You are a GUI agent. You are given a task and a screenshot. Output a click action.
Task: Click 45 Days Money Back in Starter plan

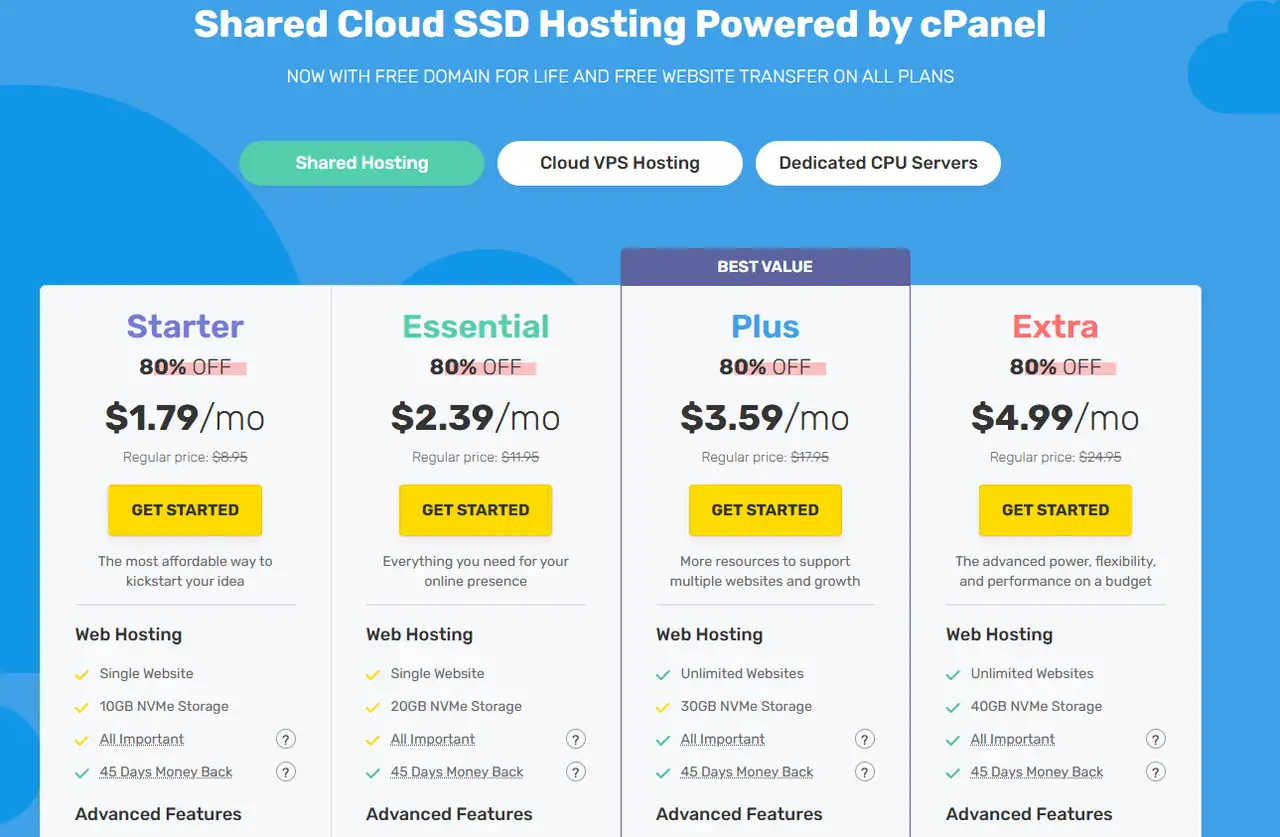[166, 772]
